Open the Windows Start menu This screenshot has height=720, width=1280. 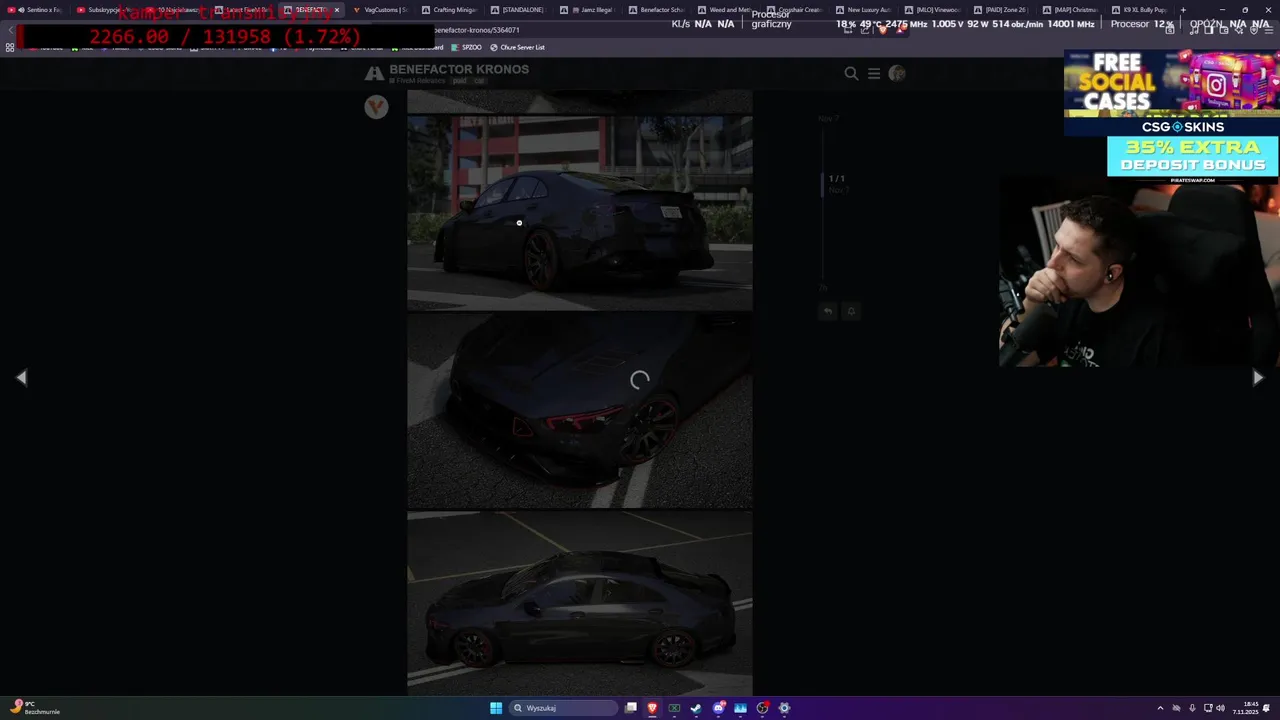click(496, 708)
